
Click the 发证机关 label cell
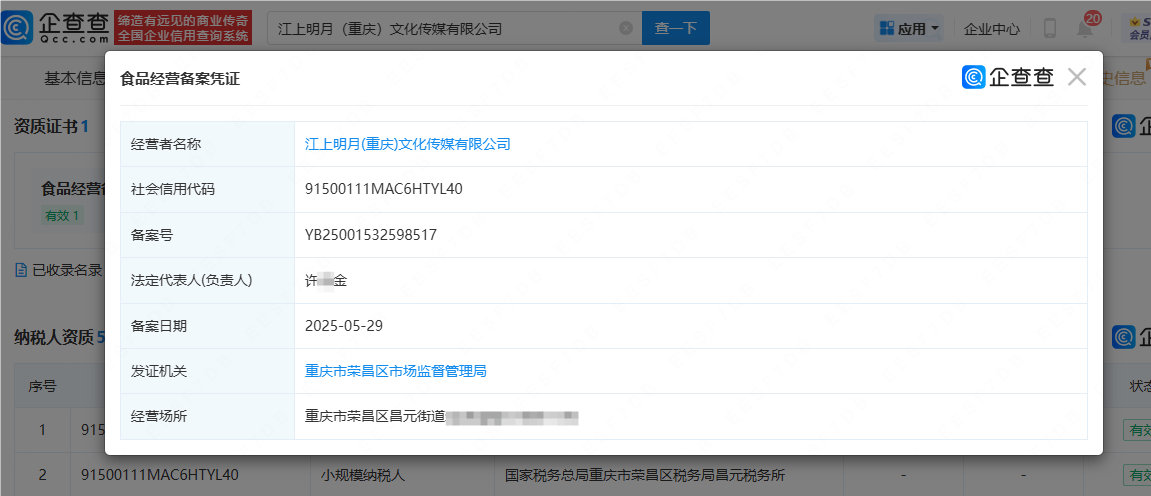207,371
